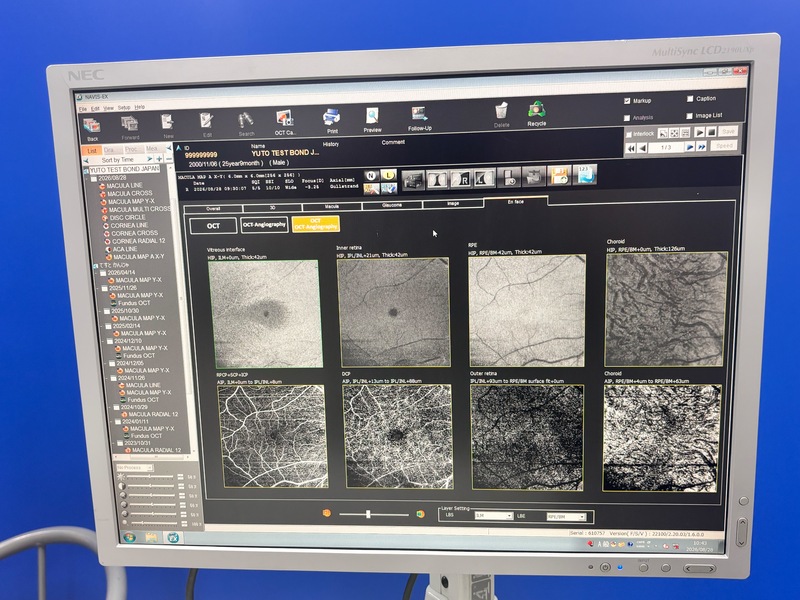Enable the Caption checkbox
This screenshot has width=800, height=600.
pyautogui.click(x=690, y=99)
